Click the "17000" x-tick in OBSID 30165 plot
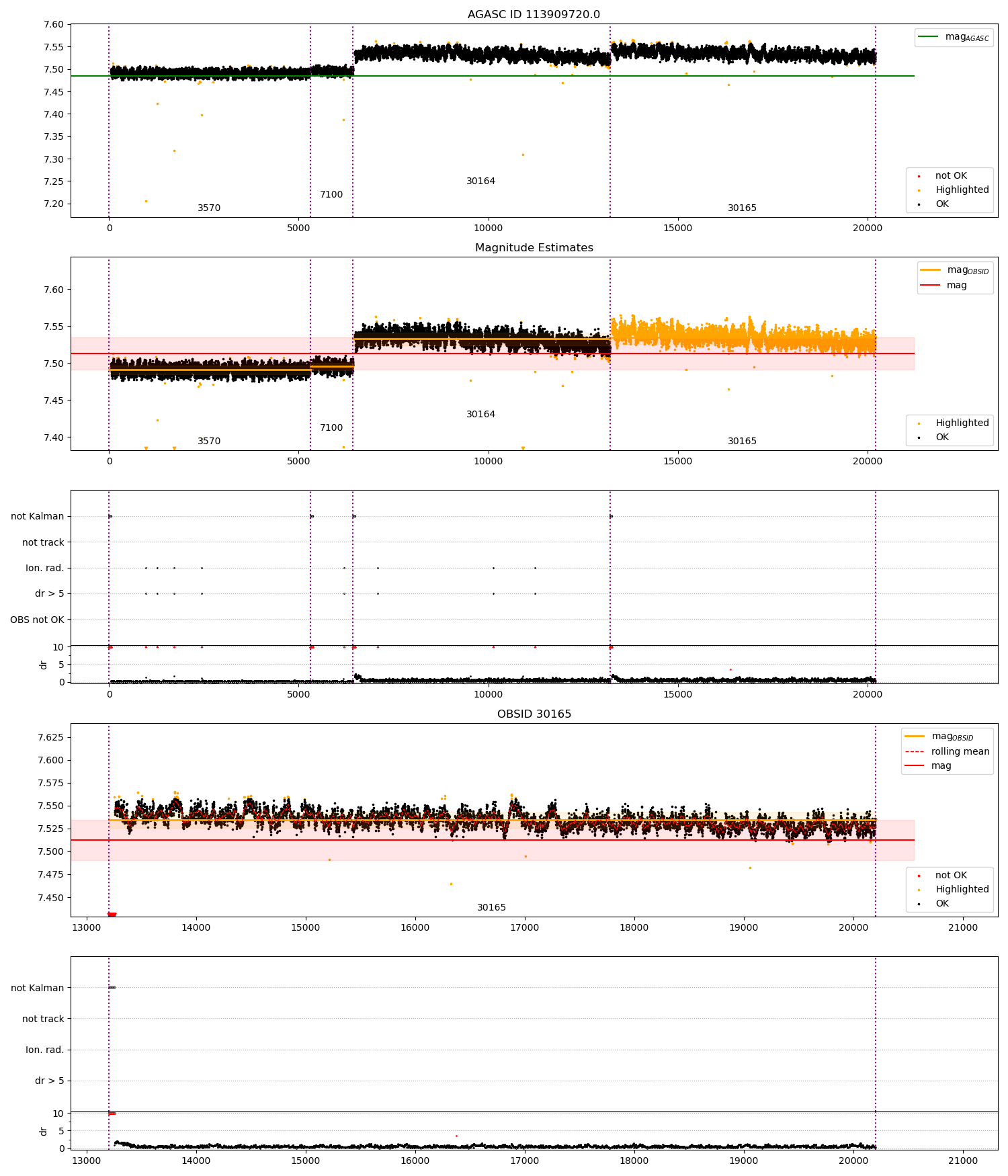This screenshot has height=1176, width=1008. pyautogui.click(x=525, y=928)
